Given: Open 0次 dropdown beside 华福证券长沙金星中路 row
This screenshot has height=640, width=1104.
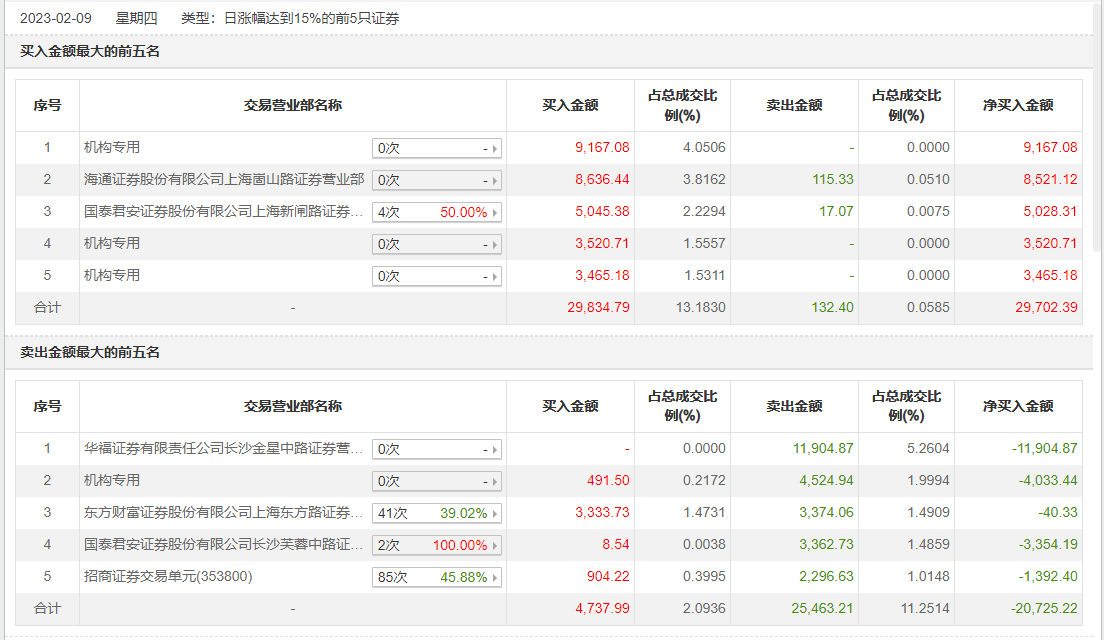Looking at the screenshot, I should pos(437,449).
